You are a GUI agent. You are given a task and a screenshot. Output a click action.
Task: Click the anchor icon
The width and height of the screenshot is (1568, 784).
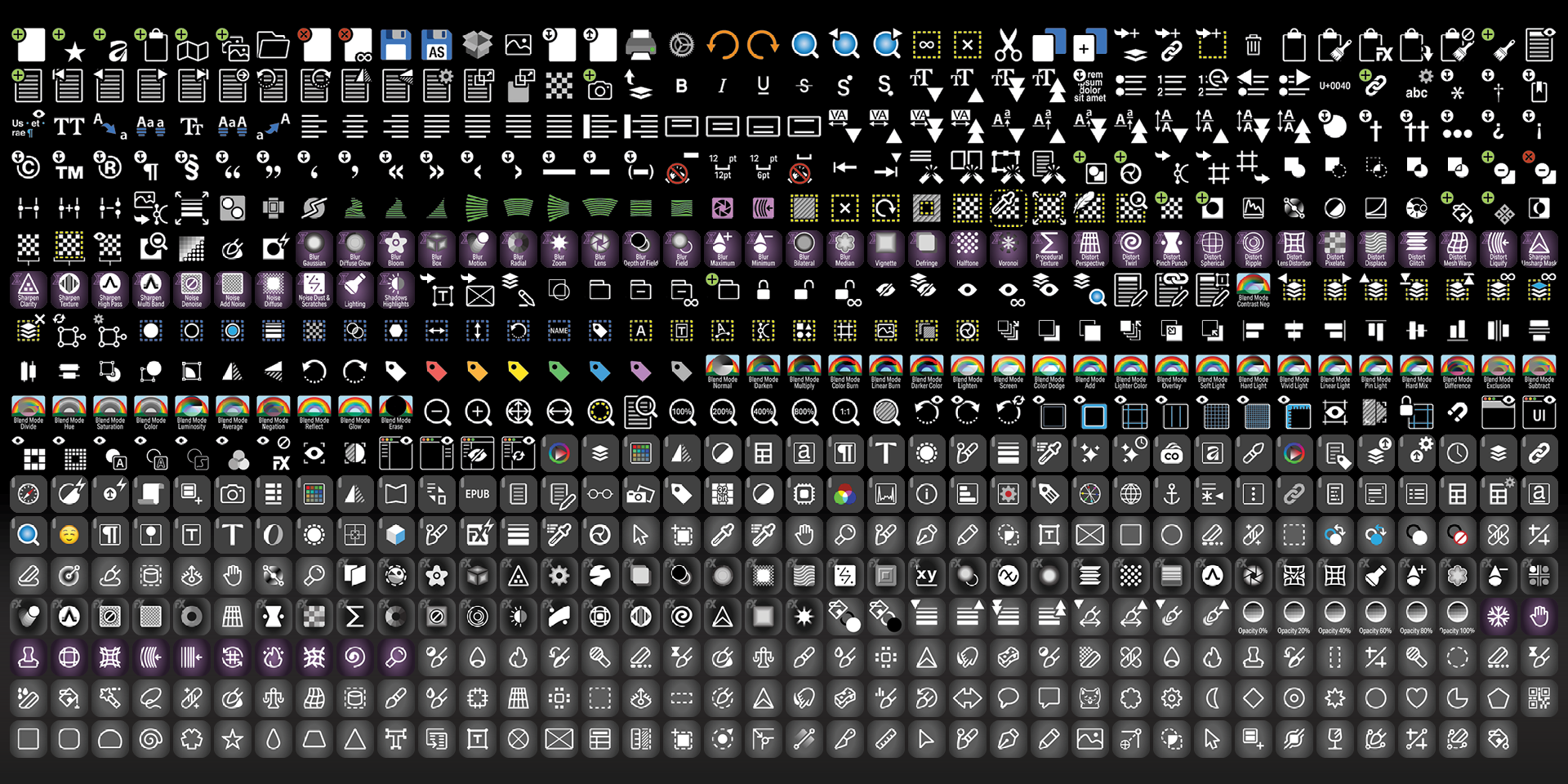(x=1172, y=494)
